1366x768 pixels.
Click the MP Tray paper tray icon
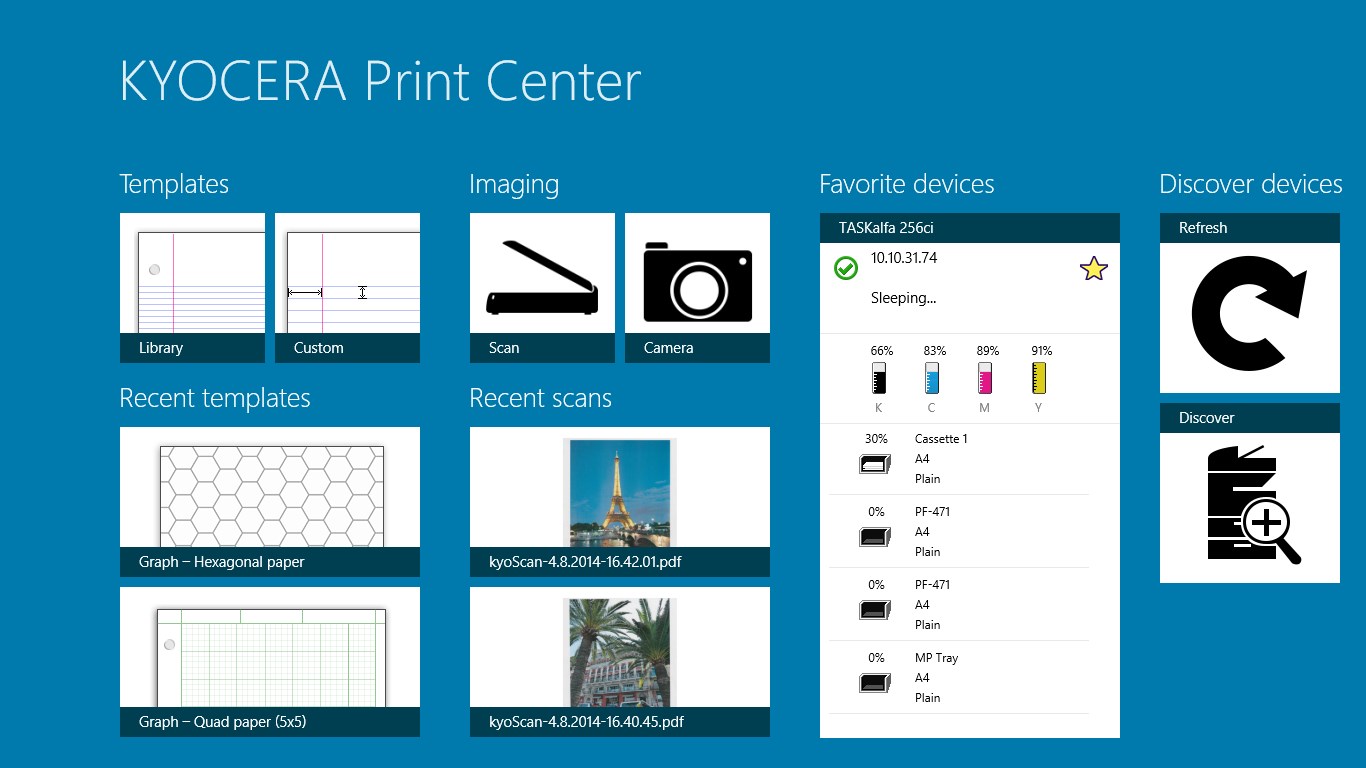(875, 683)
